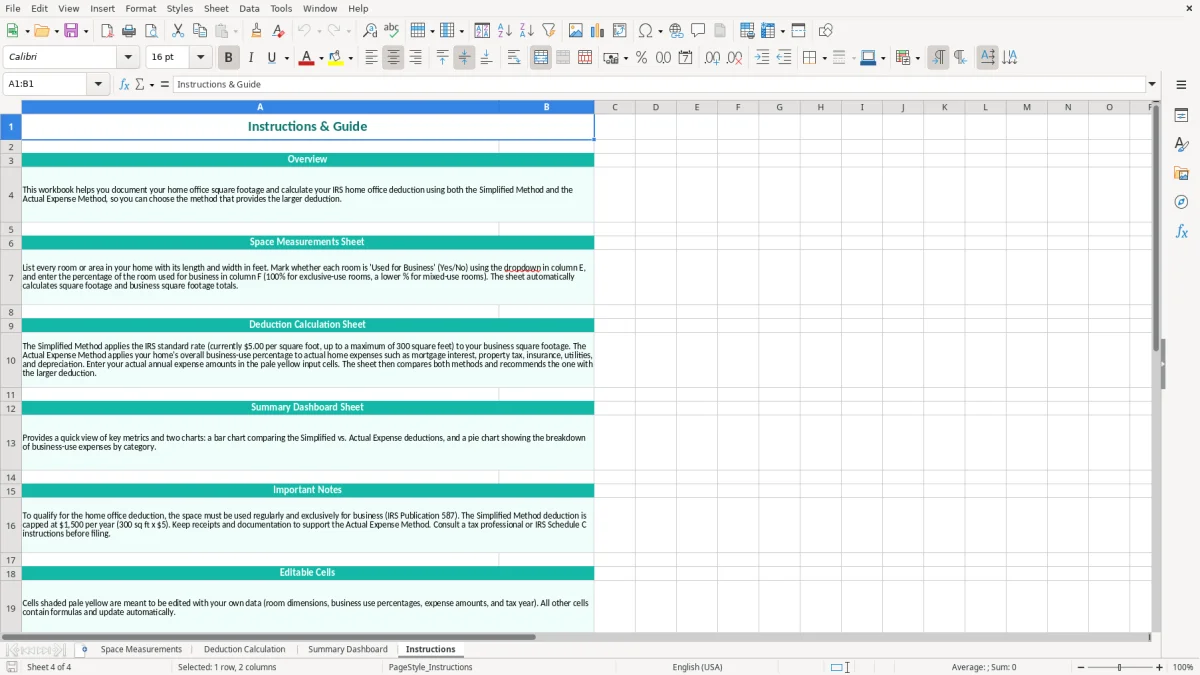Insert a chart
This screenshot has height=675, width=1200.
[598, 31]
